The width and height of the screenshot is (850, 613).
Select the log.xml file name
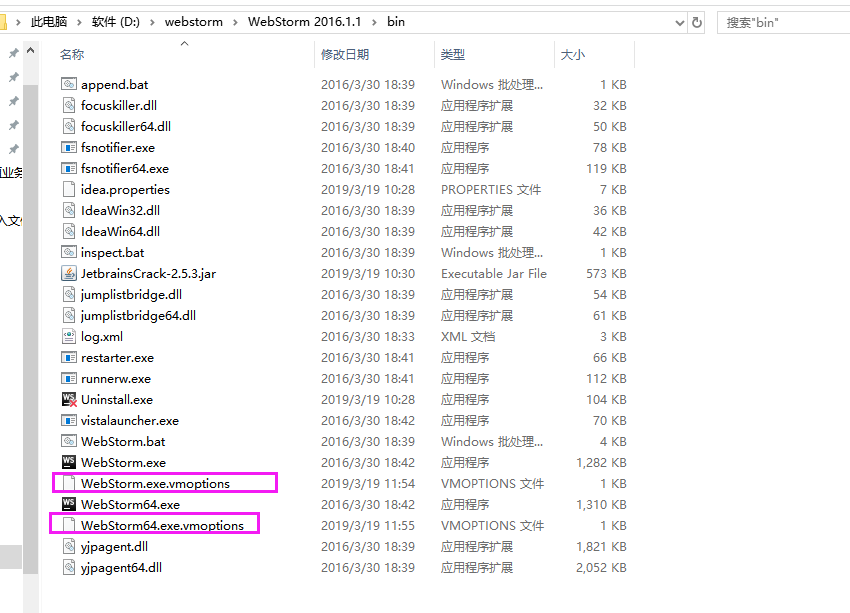(x=102, y=337)
